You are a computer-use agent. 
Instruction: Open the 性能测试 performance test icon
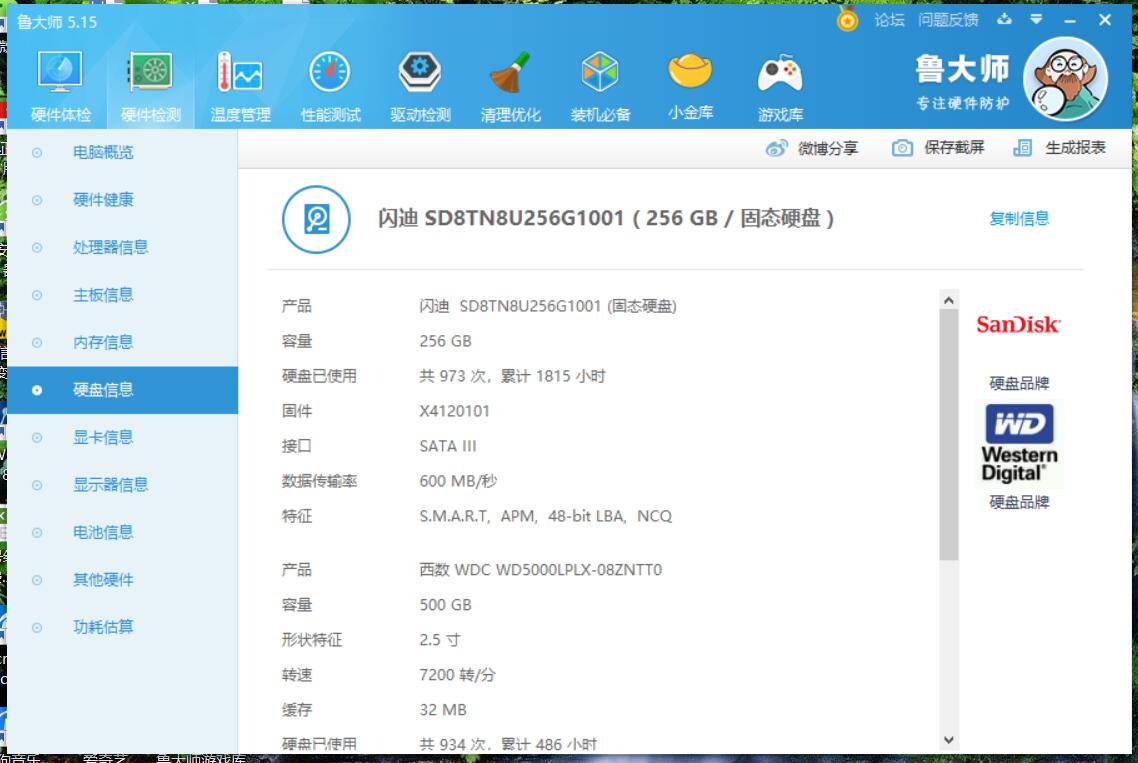330,74
